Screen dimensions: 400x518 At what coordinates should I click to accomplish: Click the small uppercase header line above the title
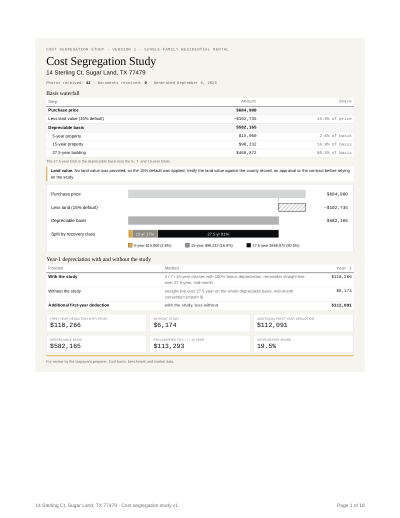point(137,49)
